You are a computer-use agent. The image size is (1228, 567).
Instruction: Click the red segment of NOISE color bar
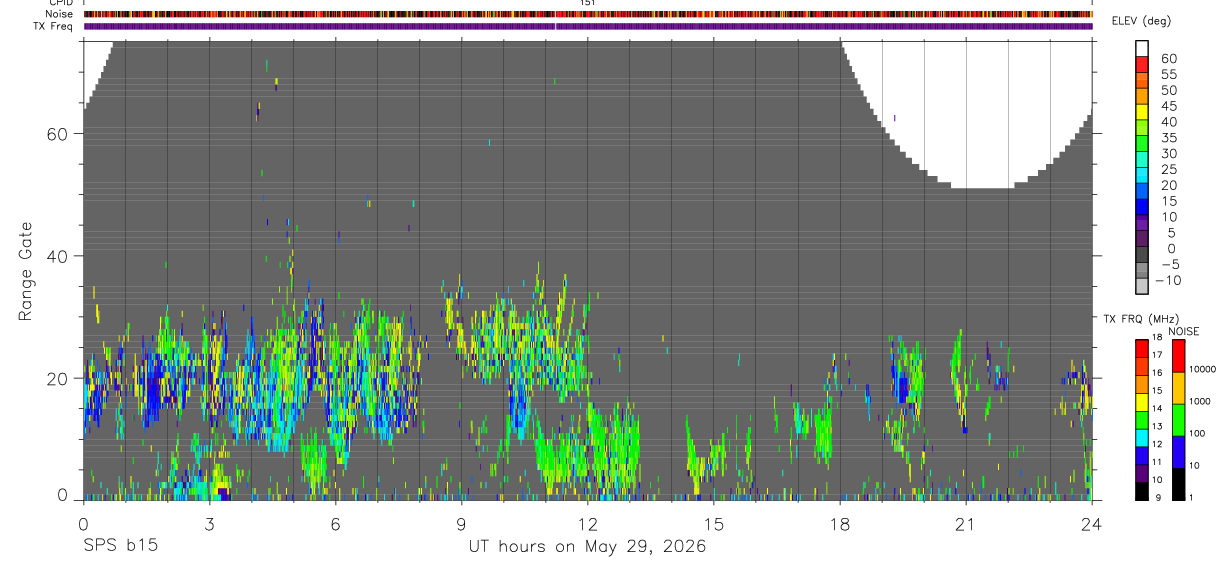coord(1180,356)
